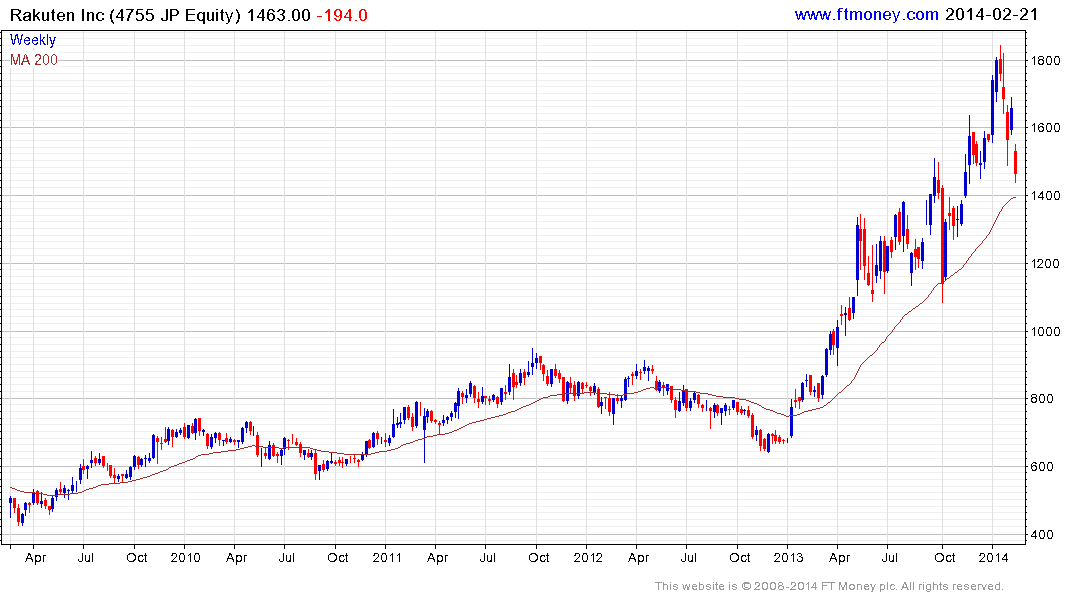Click the 400 y-axis label
The image size is (1075, 600).
point(1042,534)
